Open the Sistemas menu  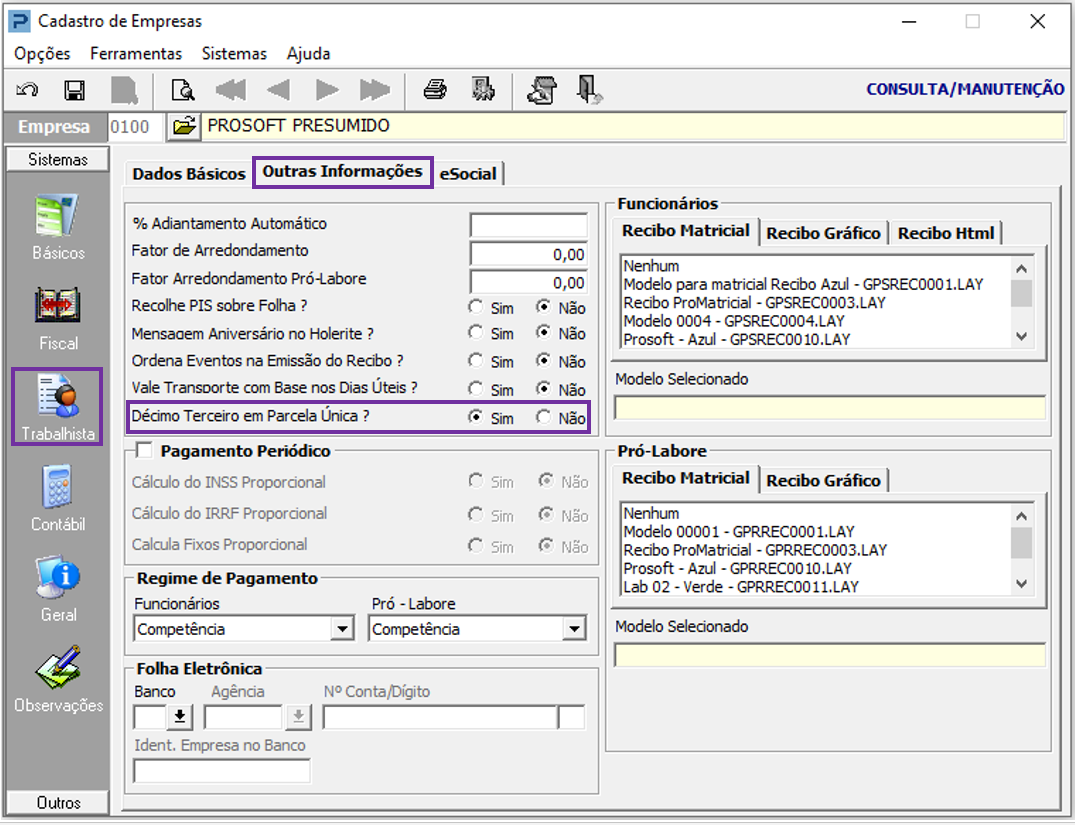tap(234, 53)
